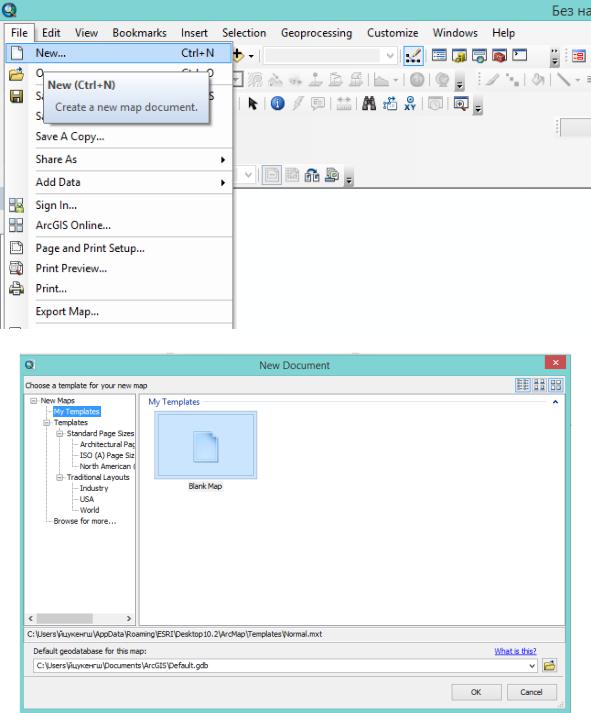Open the View menu

86,33
